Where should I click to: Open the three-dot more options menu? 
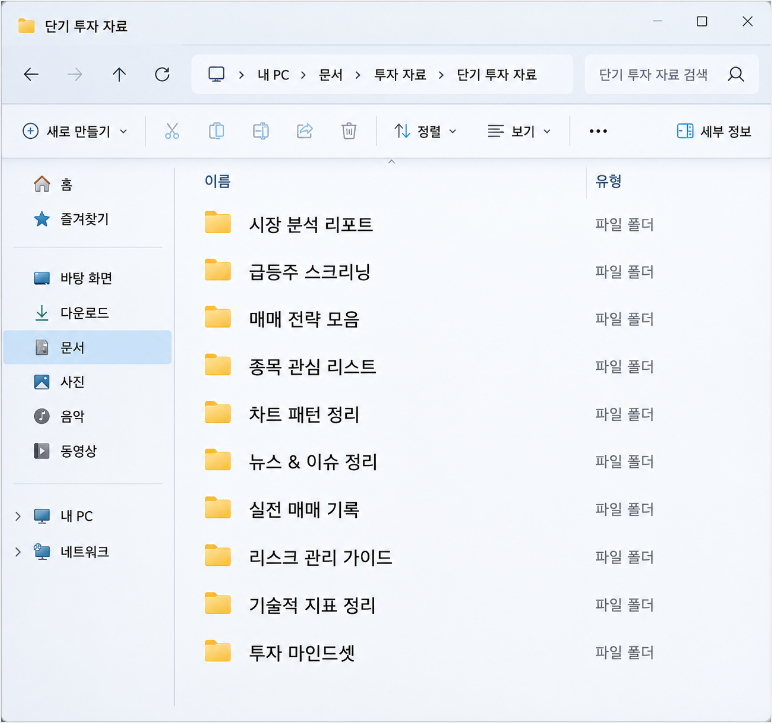[x=598, y=131]
